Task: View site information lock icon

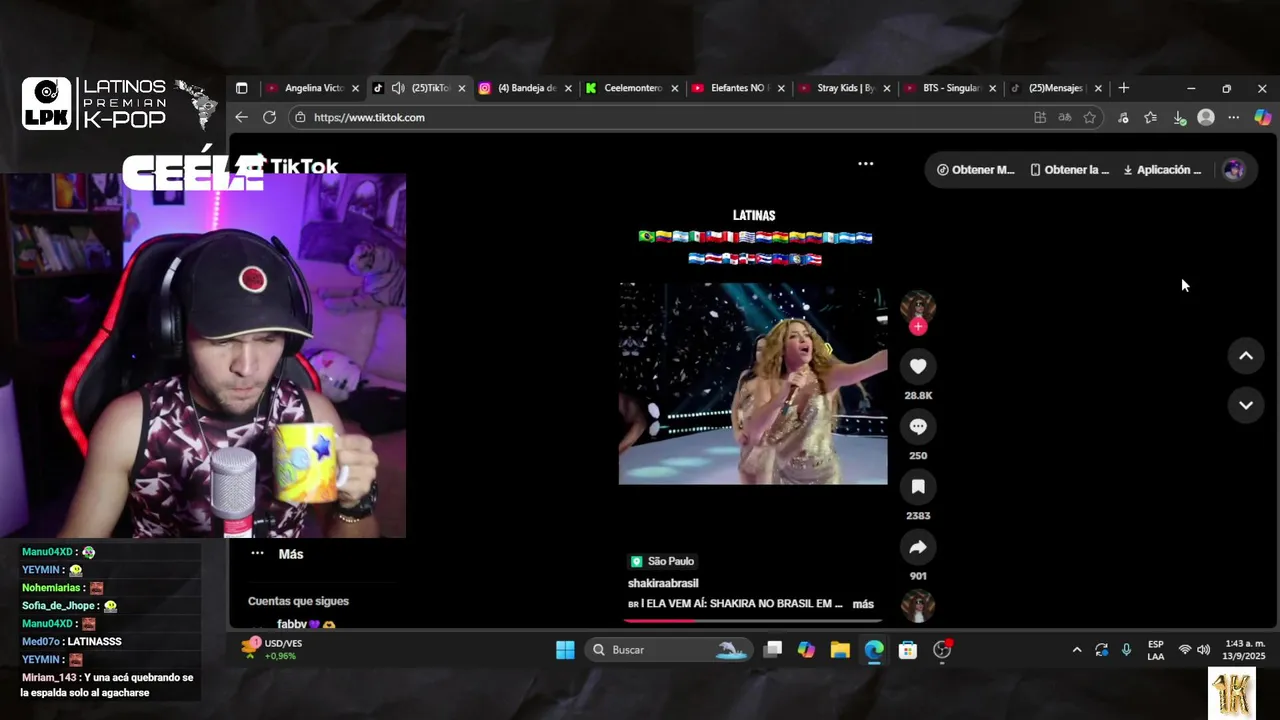Action: [300, 117]
